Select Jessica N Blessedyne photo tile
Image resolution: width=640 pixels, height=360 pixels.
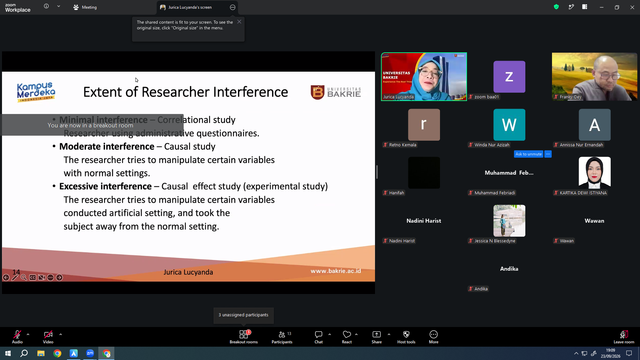509,221
